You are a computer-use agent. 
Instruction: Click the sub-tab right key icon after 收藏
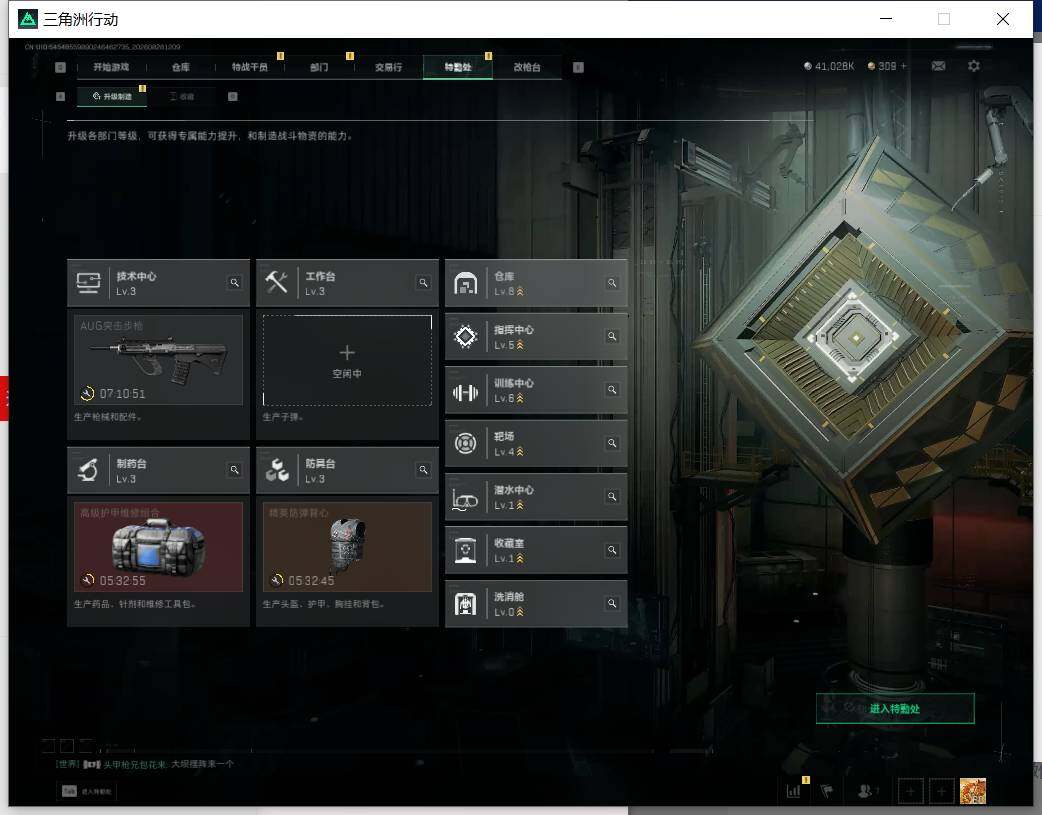tap(233, 96)
